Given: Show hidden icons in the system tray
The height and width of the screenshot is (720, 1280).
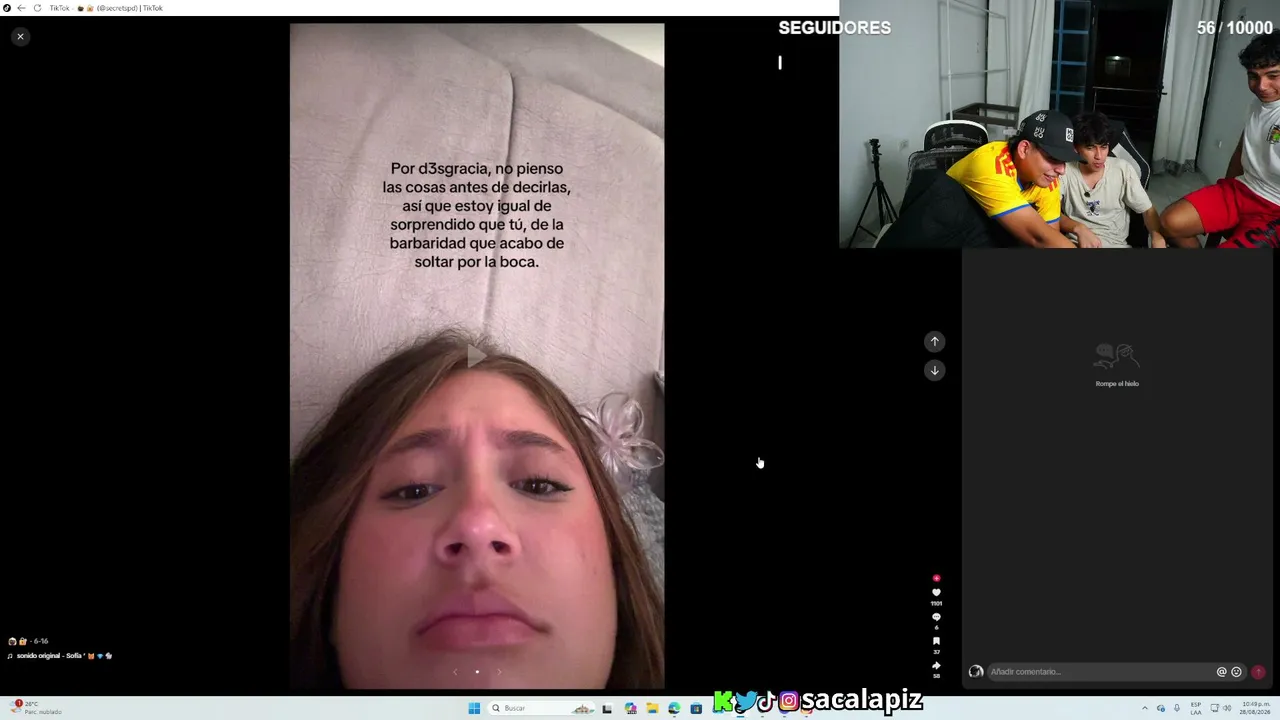Looking at the screenshot, I should point(1145,708).
